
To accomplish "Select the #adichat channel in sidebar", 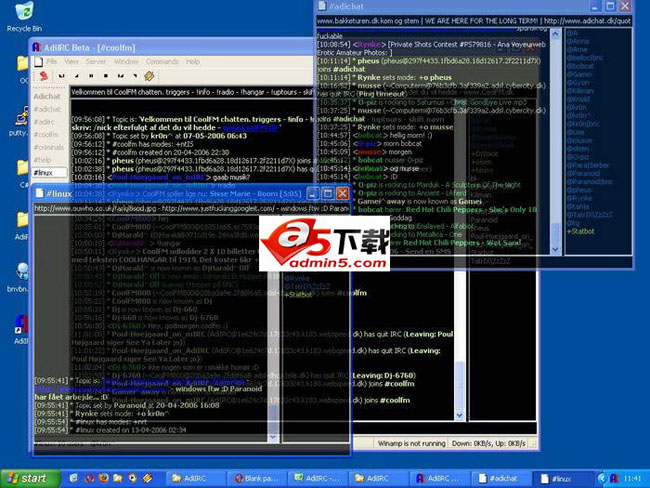I will coord(47,109).
